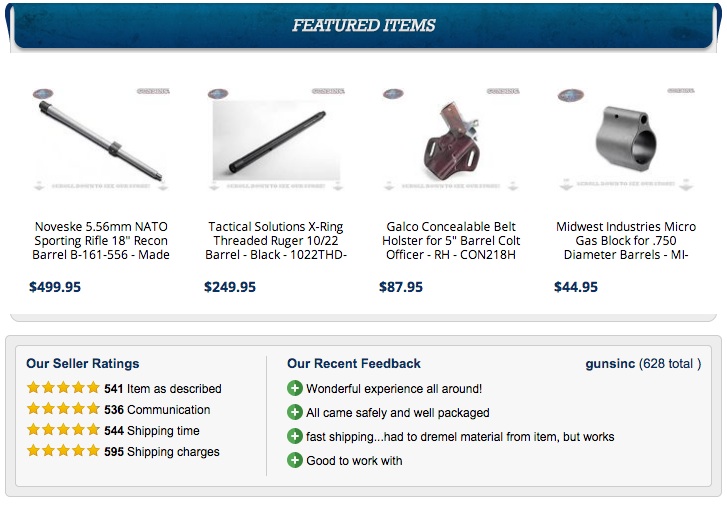Viewport: 727px width, 509px height.
Task: Click the Midwest Industries Micro Gas Block title
Action: (x=626, y=241)
